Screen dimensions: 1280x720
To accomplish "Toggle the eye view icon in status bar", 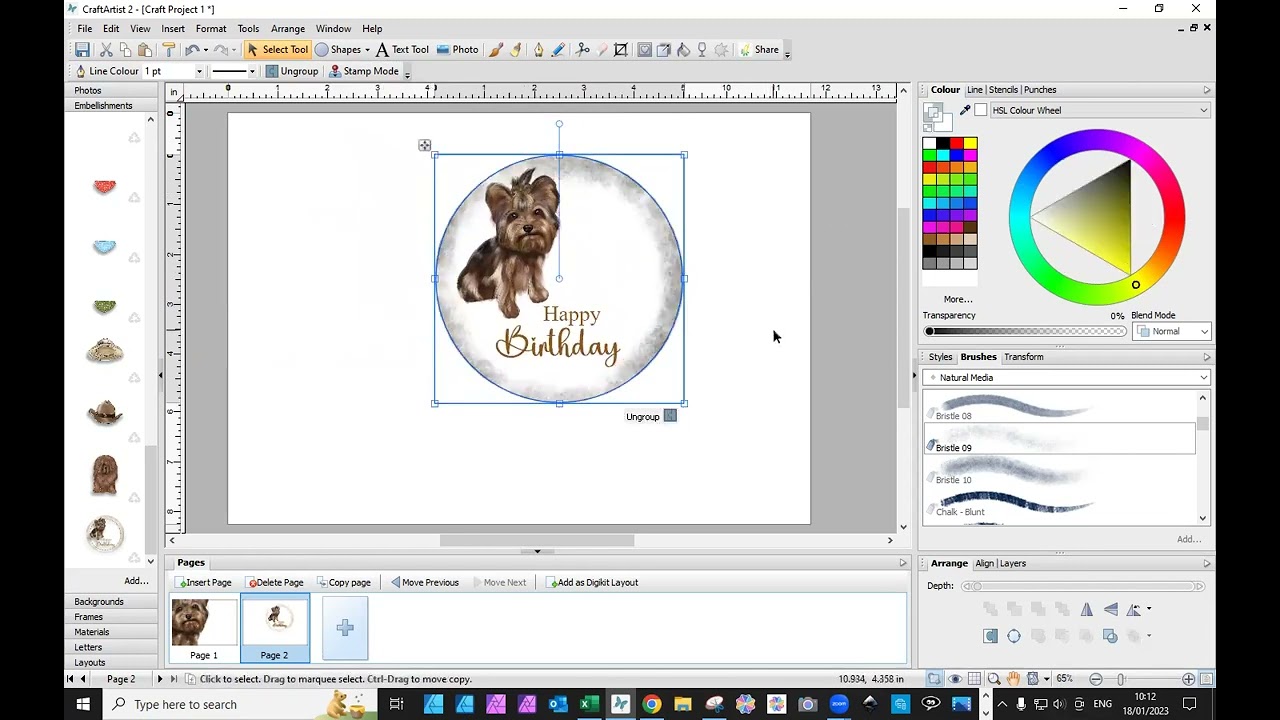I will [x=955, y=679].
